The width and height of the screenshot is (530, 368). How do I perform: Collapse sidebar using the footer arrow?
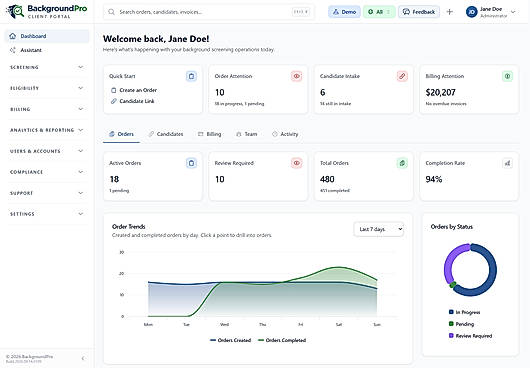point(83,358)
